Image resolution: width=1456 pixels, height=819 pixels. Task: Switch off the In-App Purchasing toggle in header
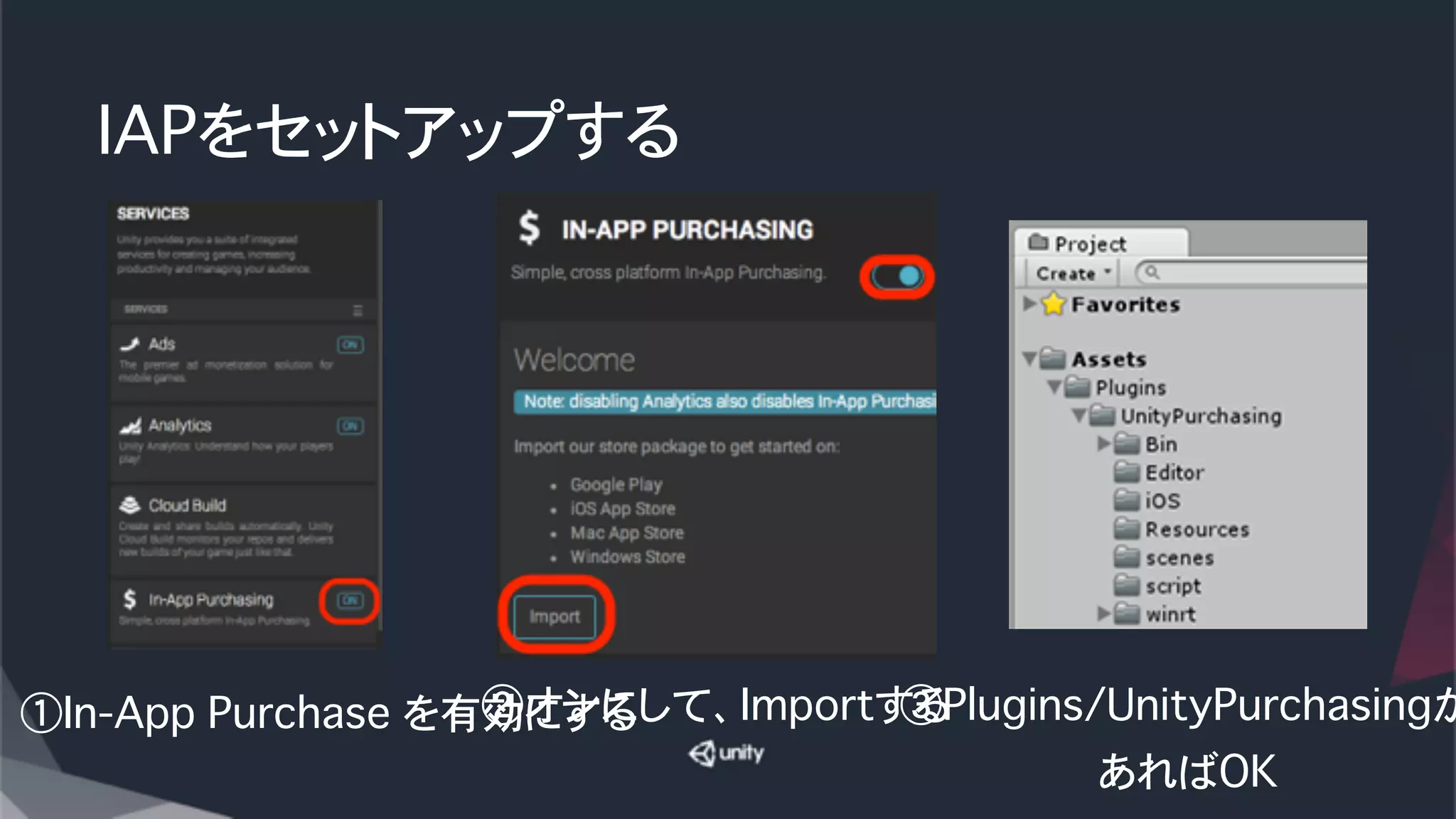point(897,276)
